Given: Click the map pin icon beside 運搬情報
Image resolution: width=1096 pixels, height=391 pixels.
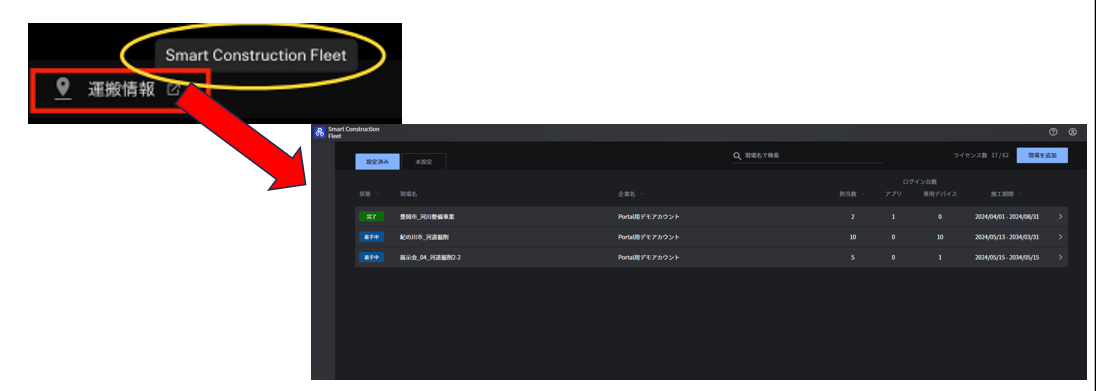Looking at the screenshot, I should [64, 89].
